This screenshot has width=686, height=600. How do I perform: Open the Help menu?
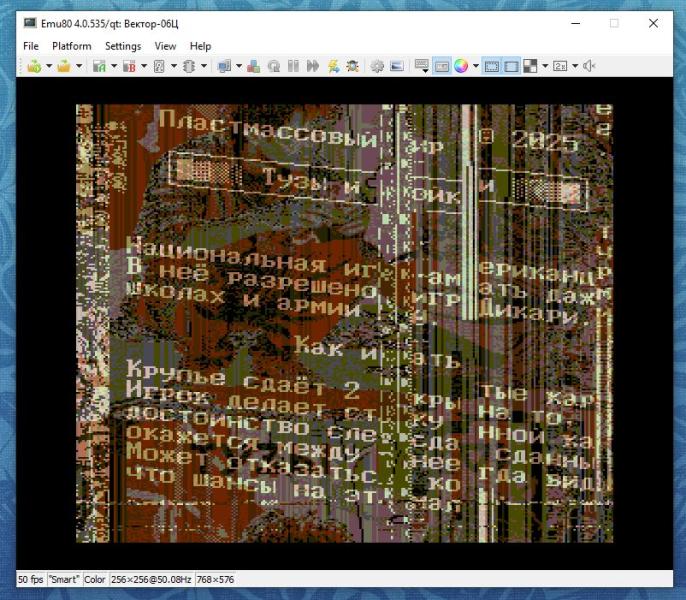click(x=200, y=46)
